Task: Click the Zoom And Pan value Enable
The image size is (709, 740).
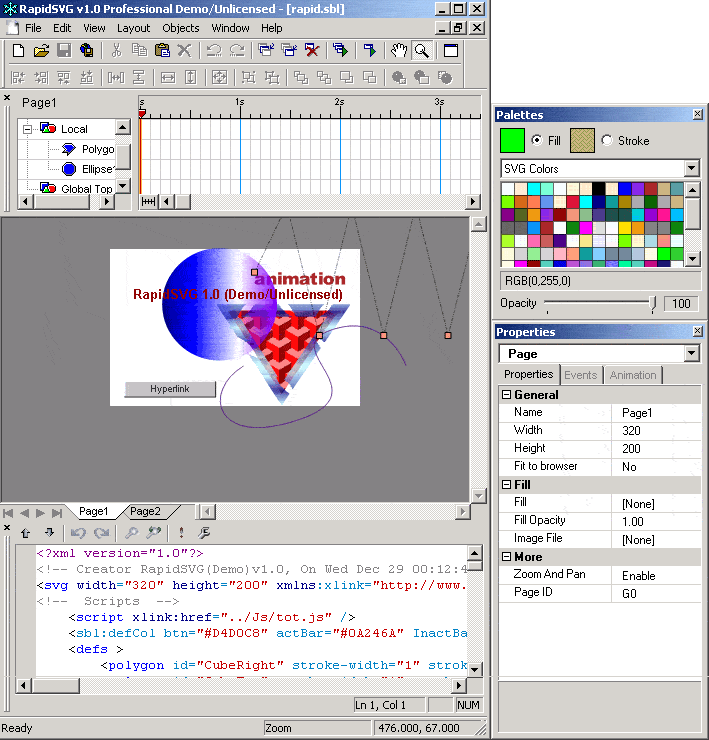Action: point(656,576)
